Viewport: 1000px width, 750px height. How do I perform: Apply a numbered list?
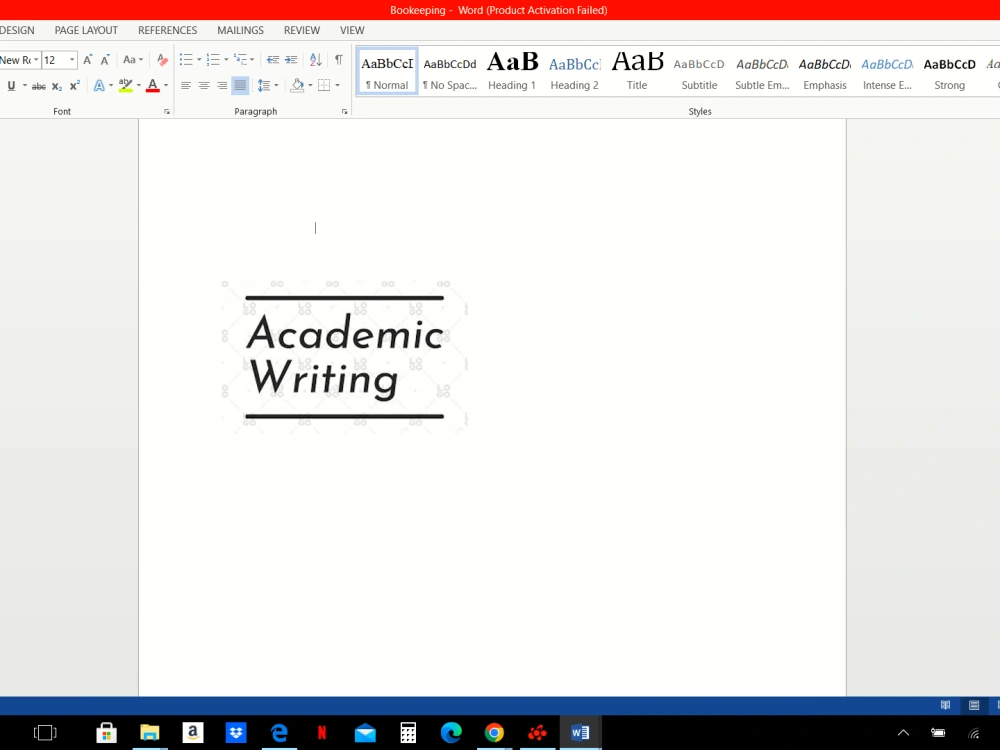(x=214, y=60)
